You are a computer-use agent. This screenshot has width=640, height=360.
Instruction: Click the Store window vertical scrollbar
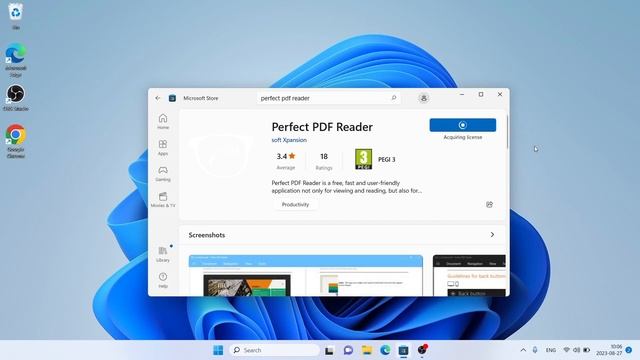(507, 133)
